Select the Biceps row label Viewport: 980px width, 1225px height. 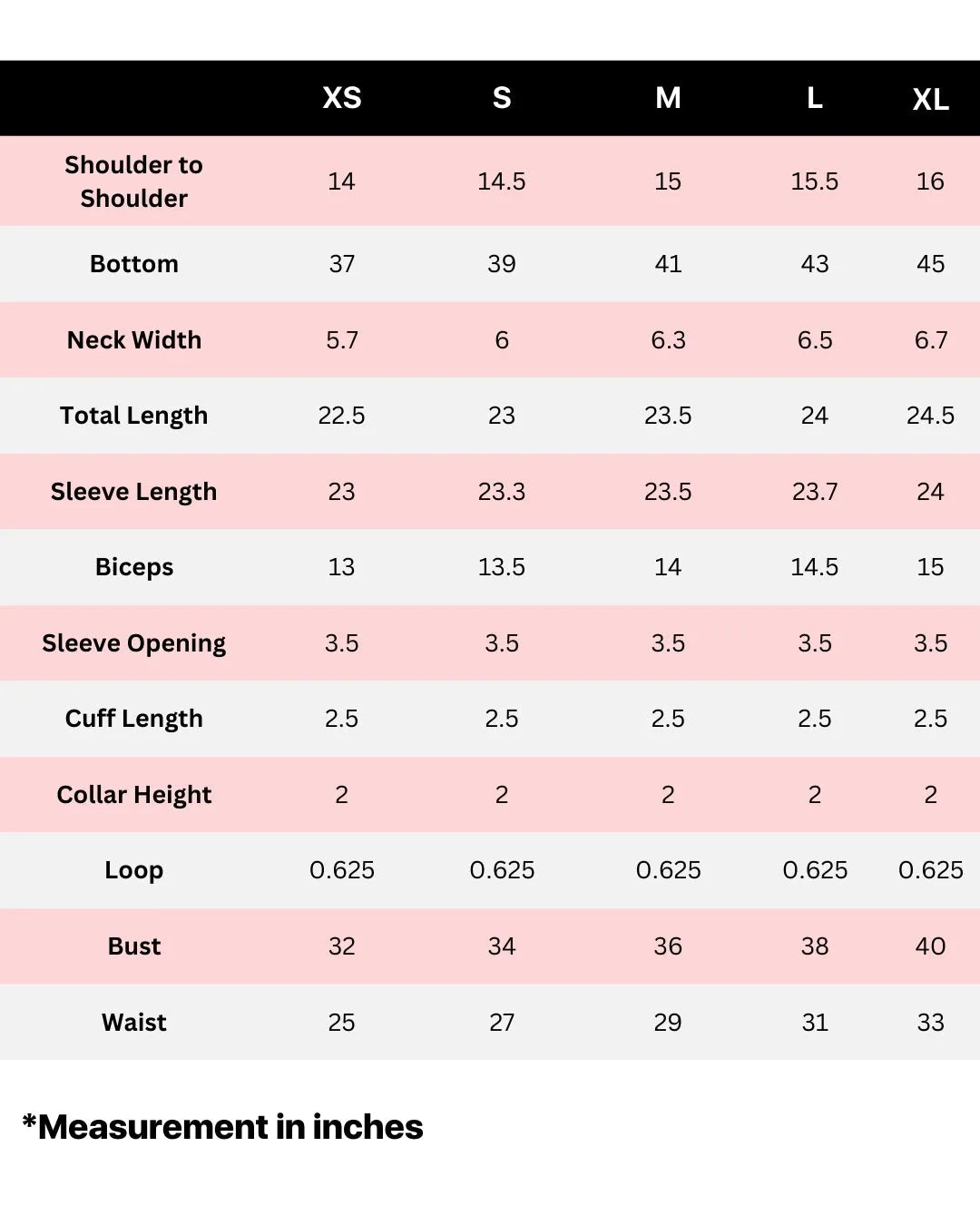pos(134,567)
